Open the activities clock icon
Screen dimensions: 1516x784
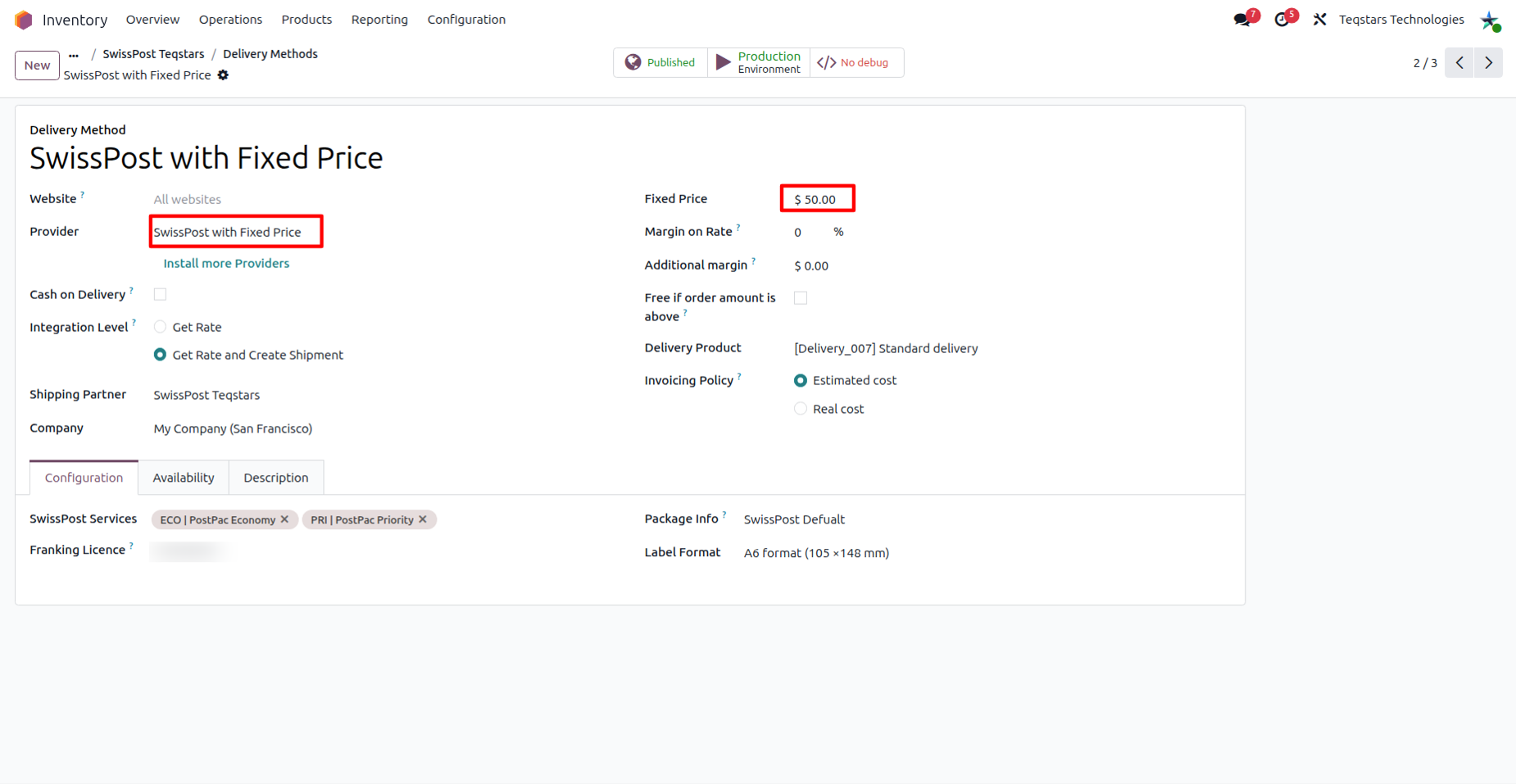point(1282,19)
